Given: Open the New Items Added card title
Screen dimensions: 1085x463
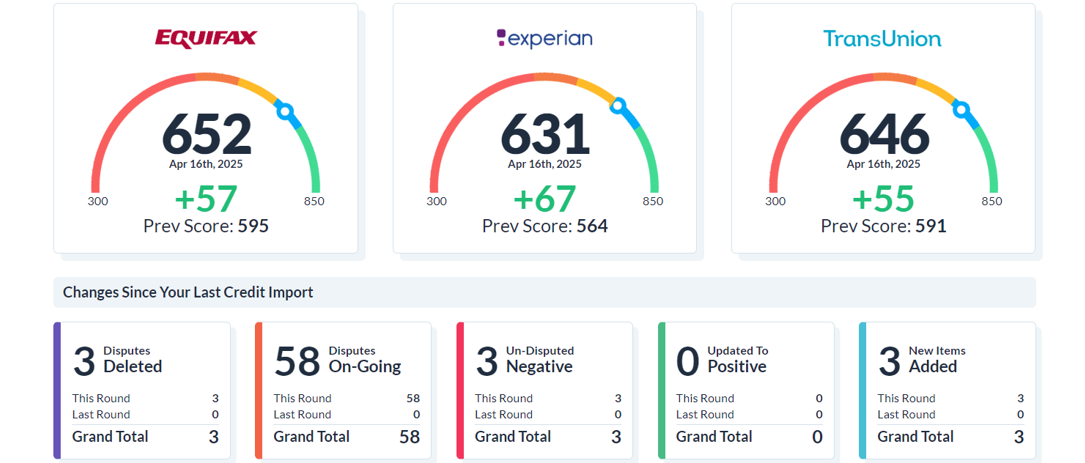Looking at the screenshot, I should pyautogui.click(x=937, y=360).
